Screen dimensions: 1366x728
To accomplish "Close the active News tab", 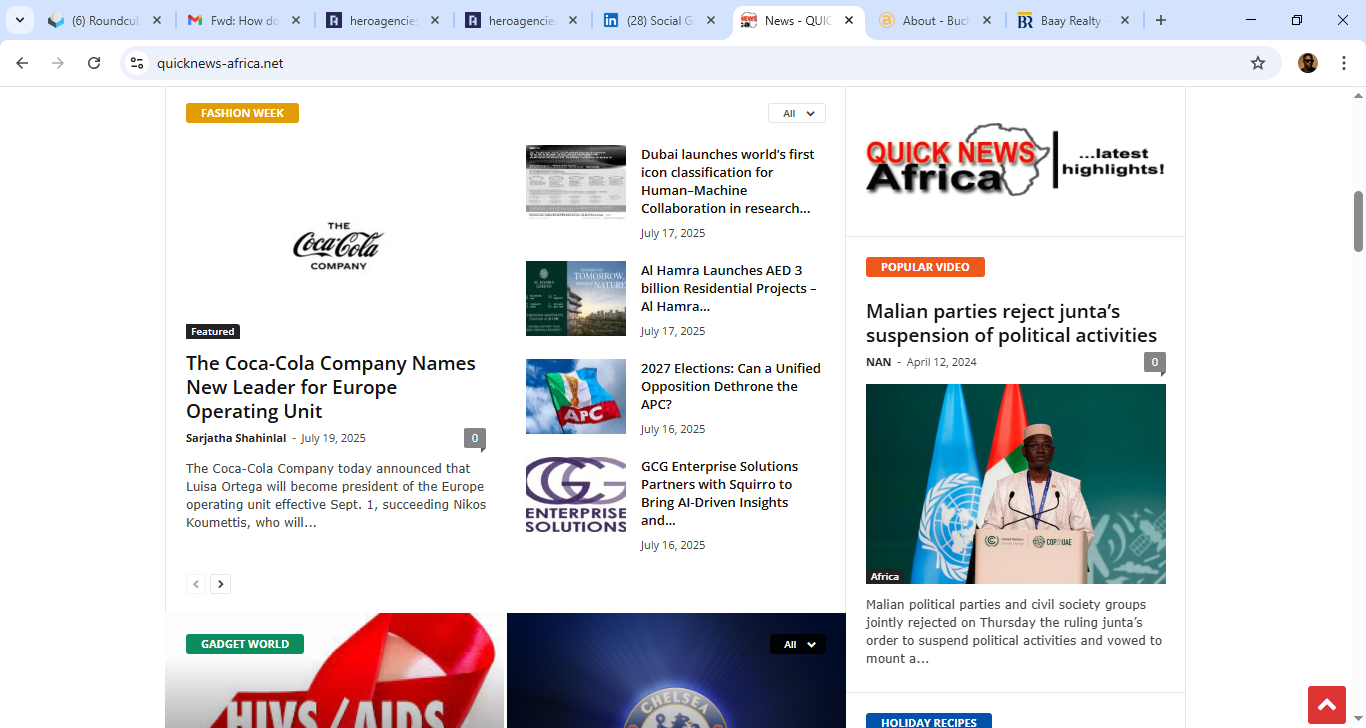I will click(849, 20).
